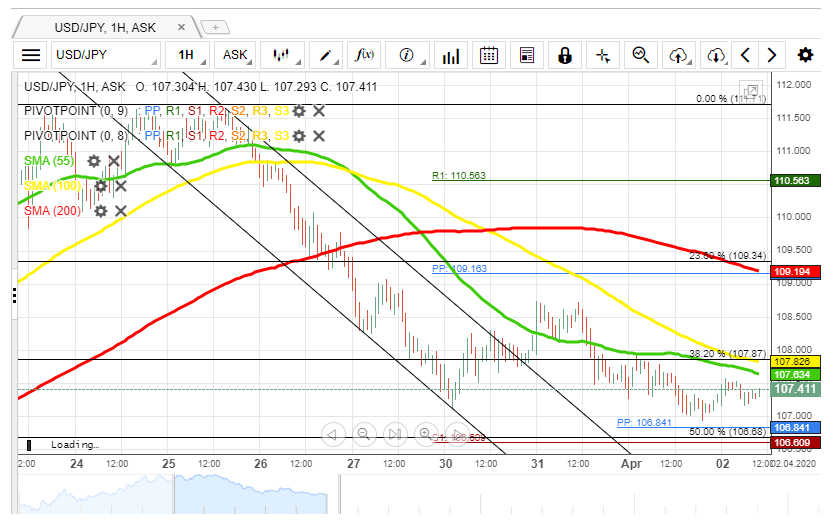
Task: Open the f(x) indicators menu
Action: [x=365, y=55]
